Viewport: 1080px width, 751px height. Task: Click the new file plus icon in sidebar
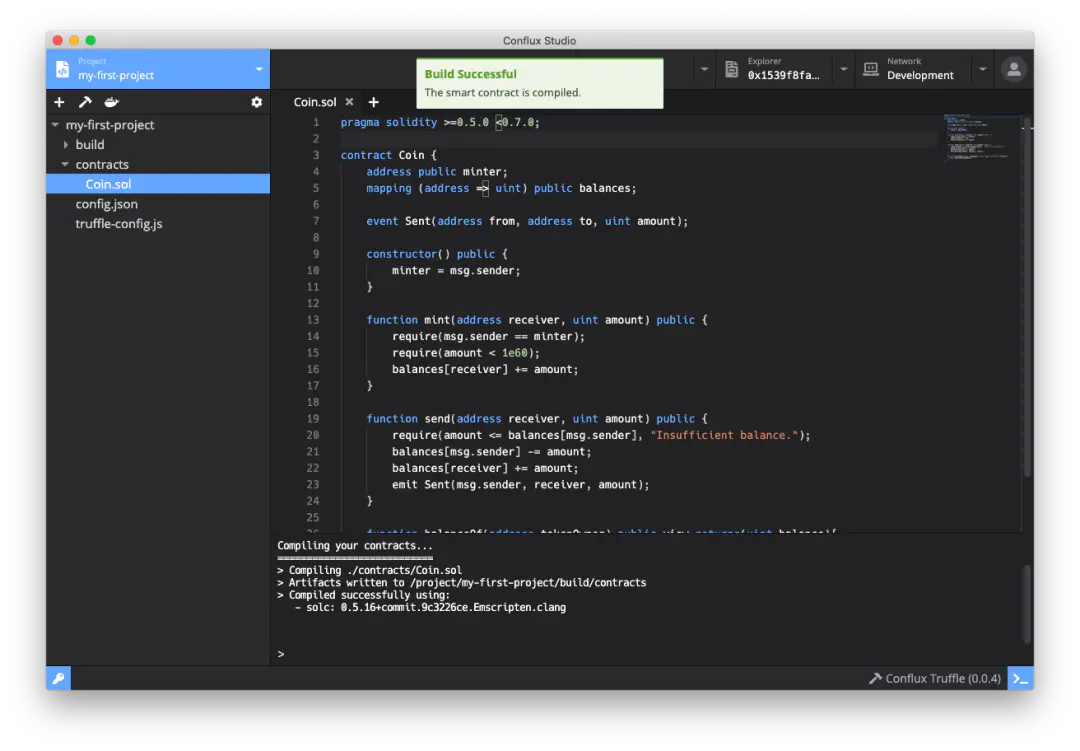tap(59, 102)
